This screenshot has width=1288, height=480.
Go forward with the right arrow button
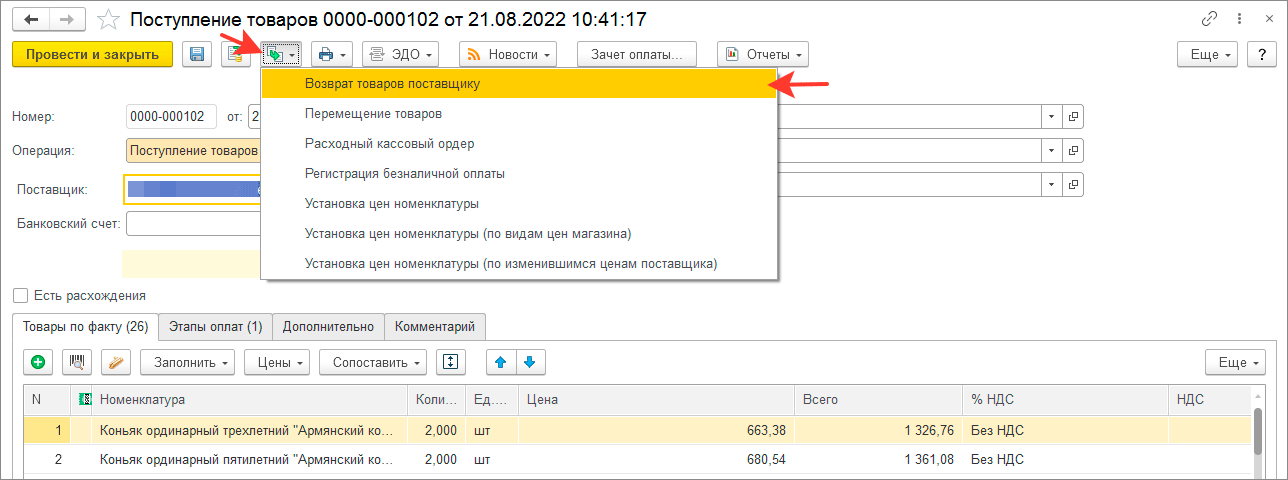pyautogui.click(x=70, y=20)
